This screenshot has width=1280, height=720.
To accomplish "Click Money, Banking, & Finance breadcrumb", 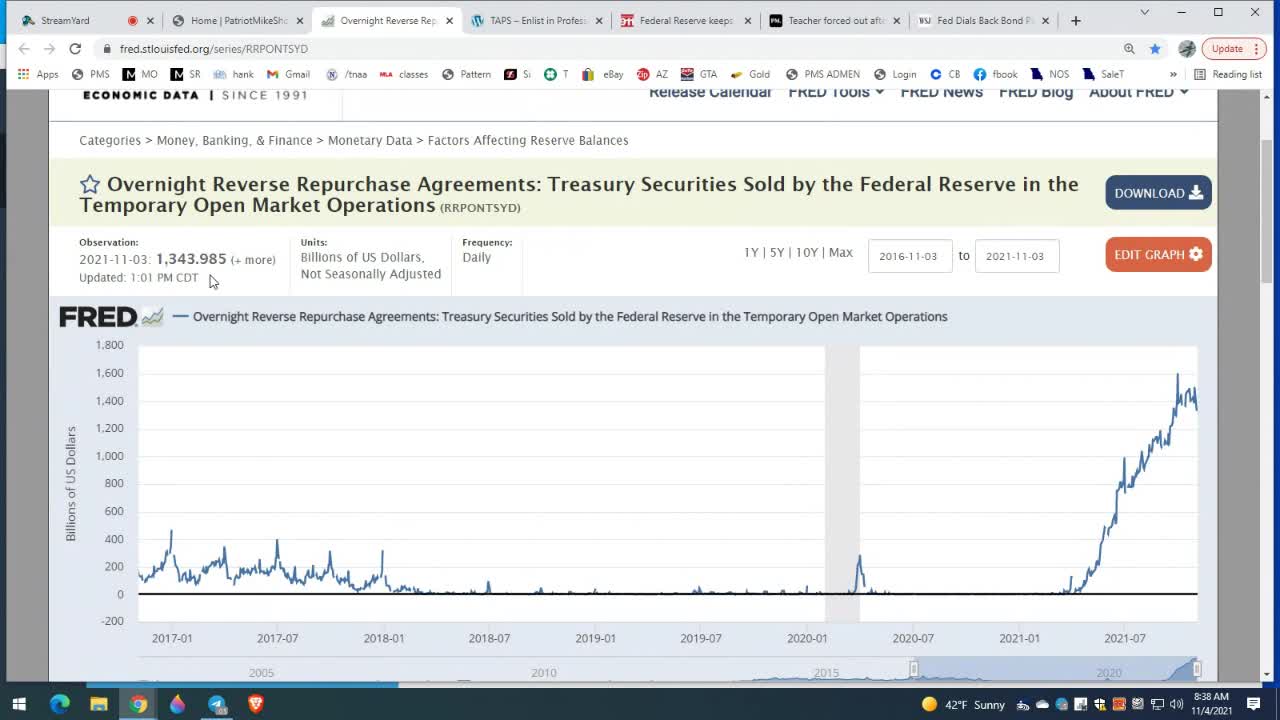I will click(x=234, y=140).
